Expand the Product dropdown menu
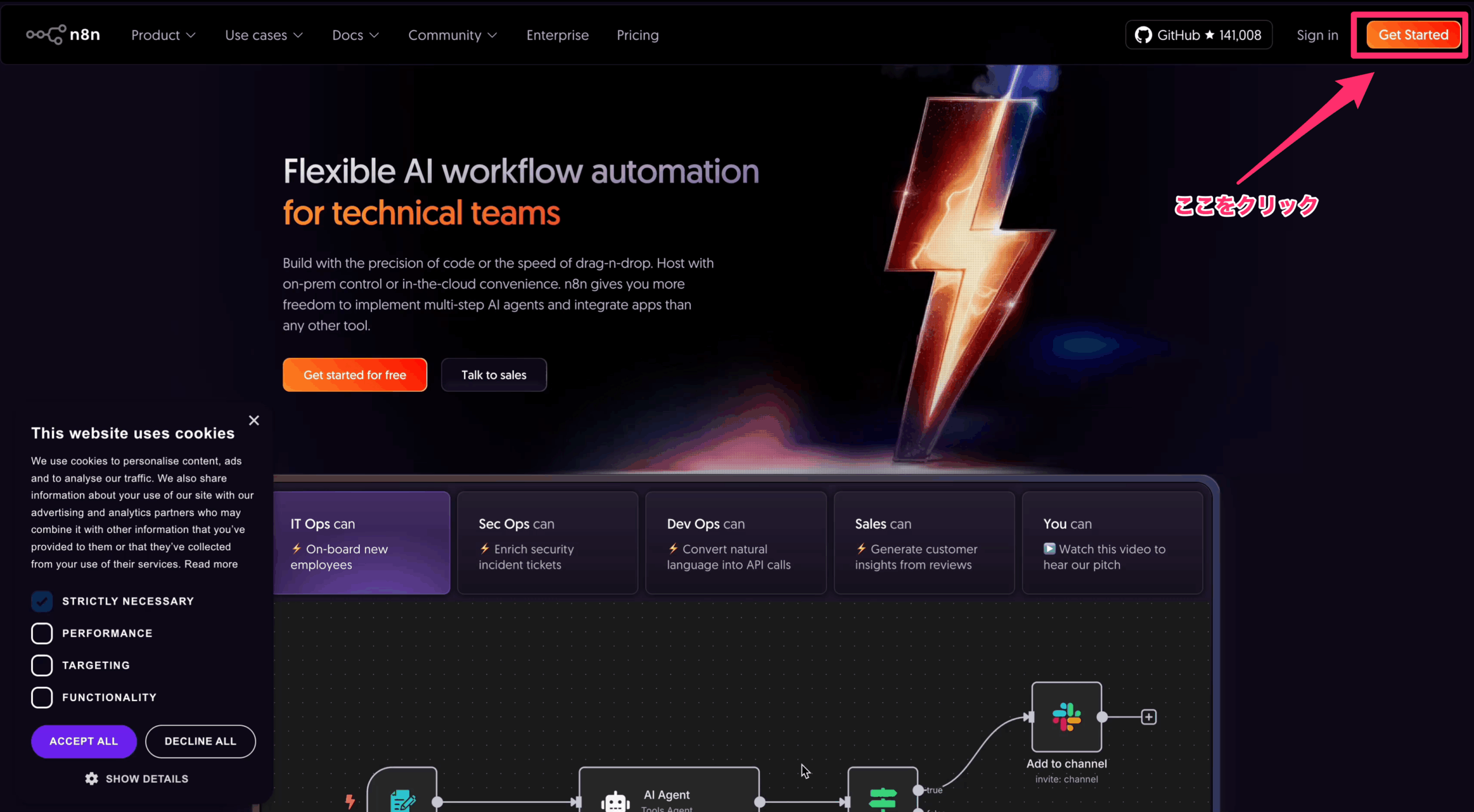The image size is (1474, 812). point(164,35)
